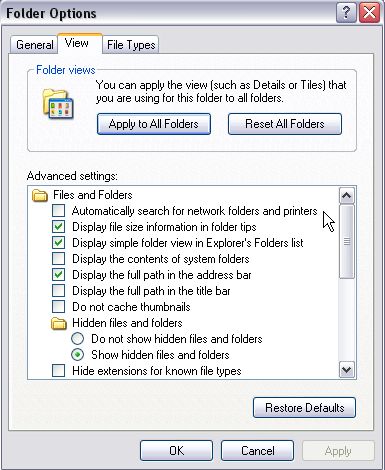Switch to the General tab
385x470 pixels.
[x=34, y=45]
